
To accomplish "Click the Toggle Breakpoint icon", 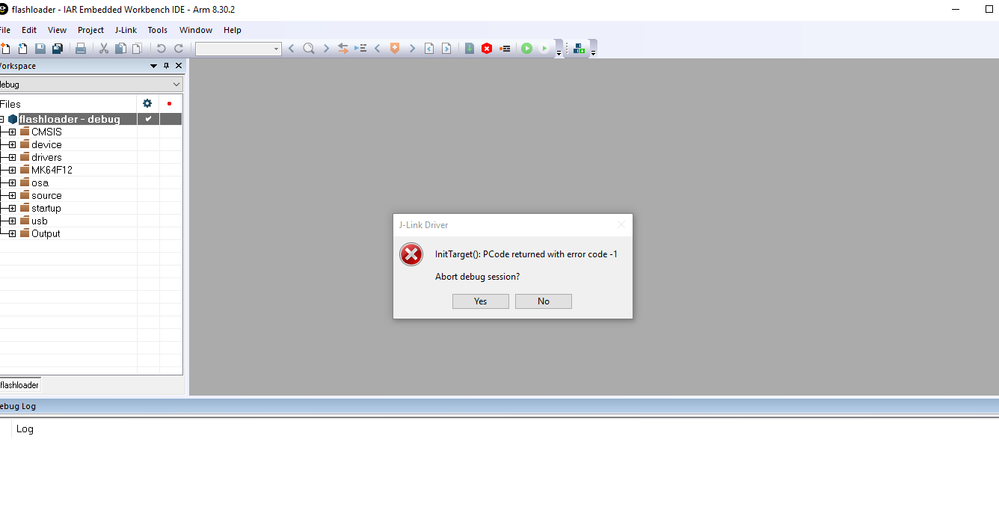I will [505, 48].
